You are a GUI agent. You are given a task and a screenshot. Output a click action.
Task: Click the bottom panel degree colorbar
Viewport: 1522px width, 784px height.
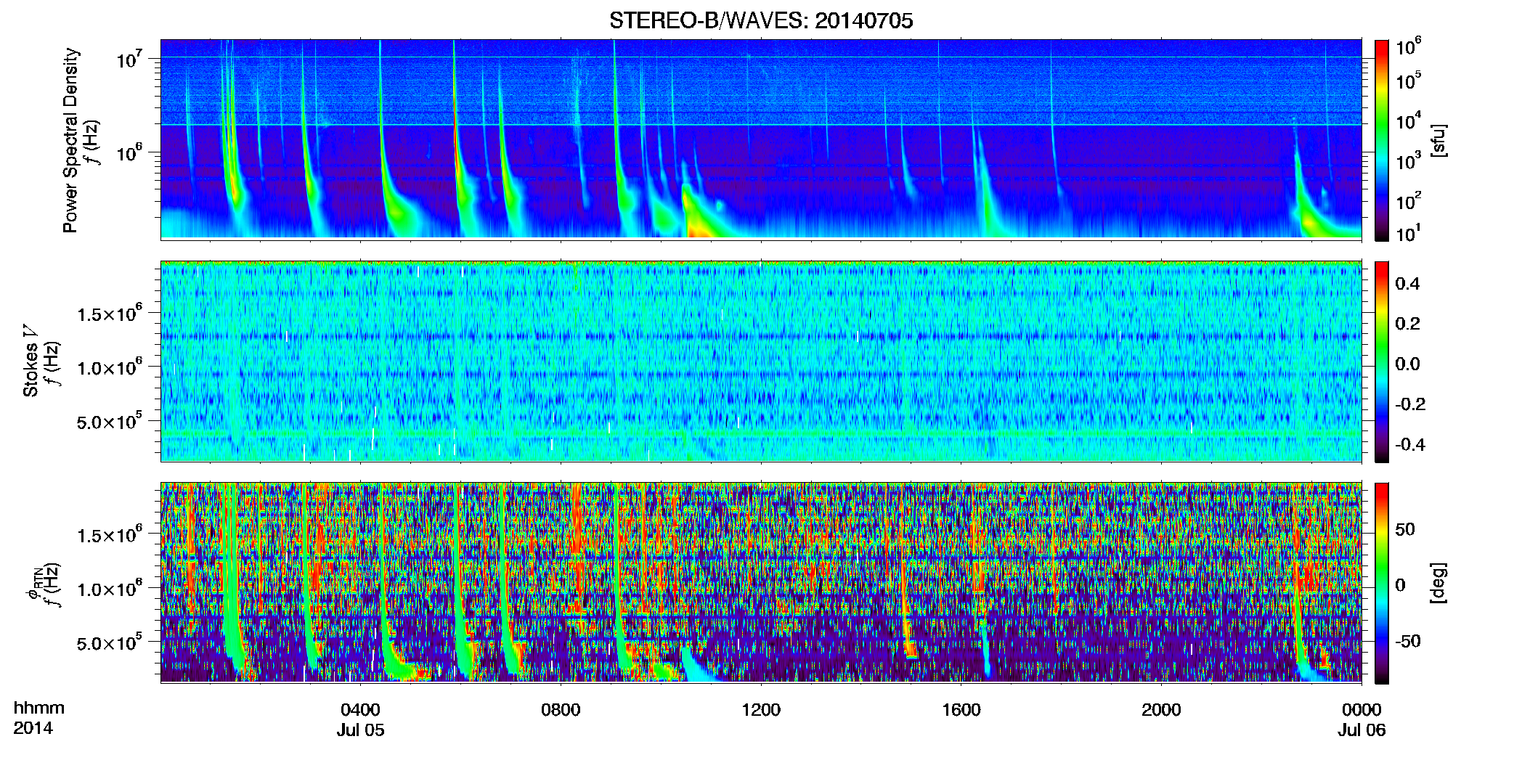pos(1382,583)
